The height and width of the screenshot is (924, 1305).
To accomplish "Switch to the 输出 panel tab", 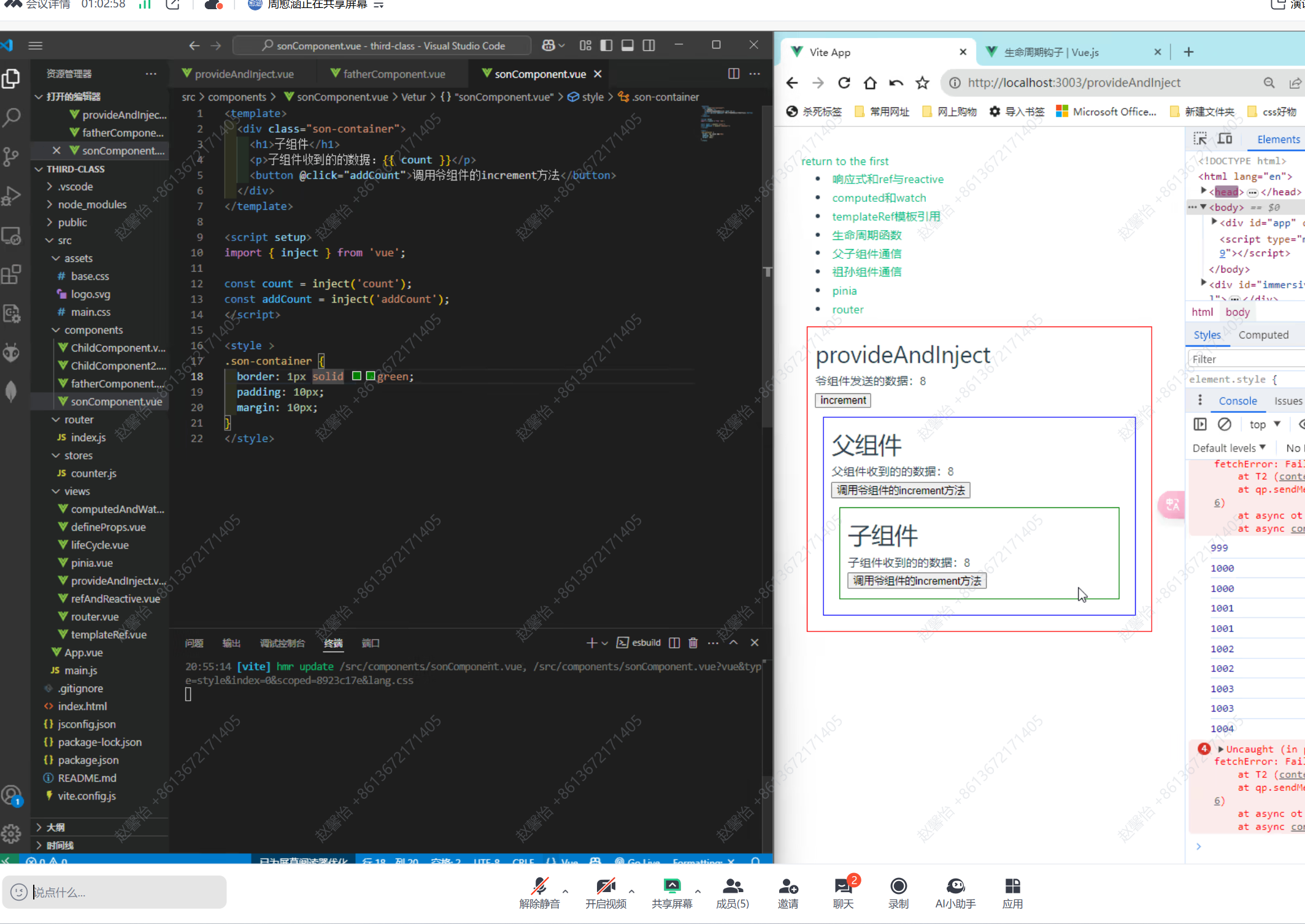I will pyautogui.click(x=231, y=643).
